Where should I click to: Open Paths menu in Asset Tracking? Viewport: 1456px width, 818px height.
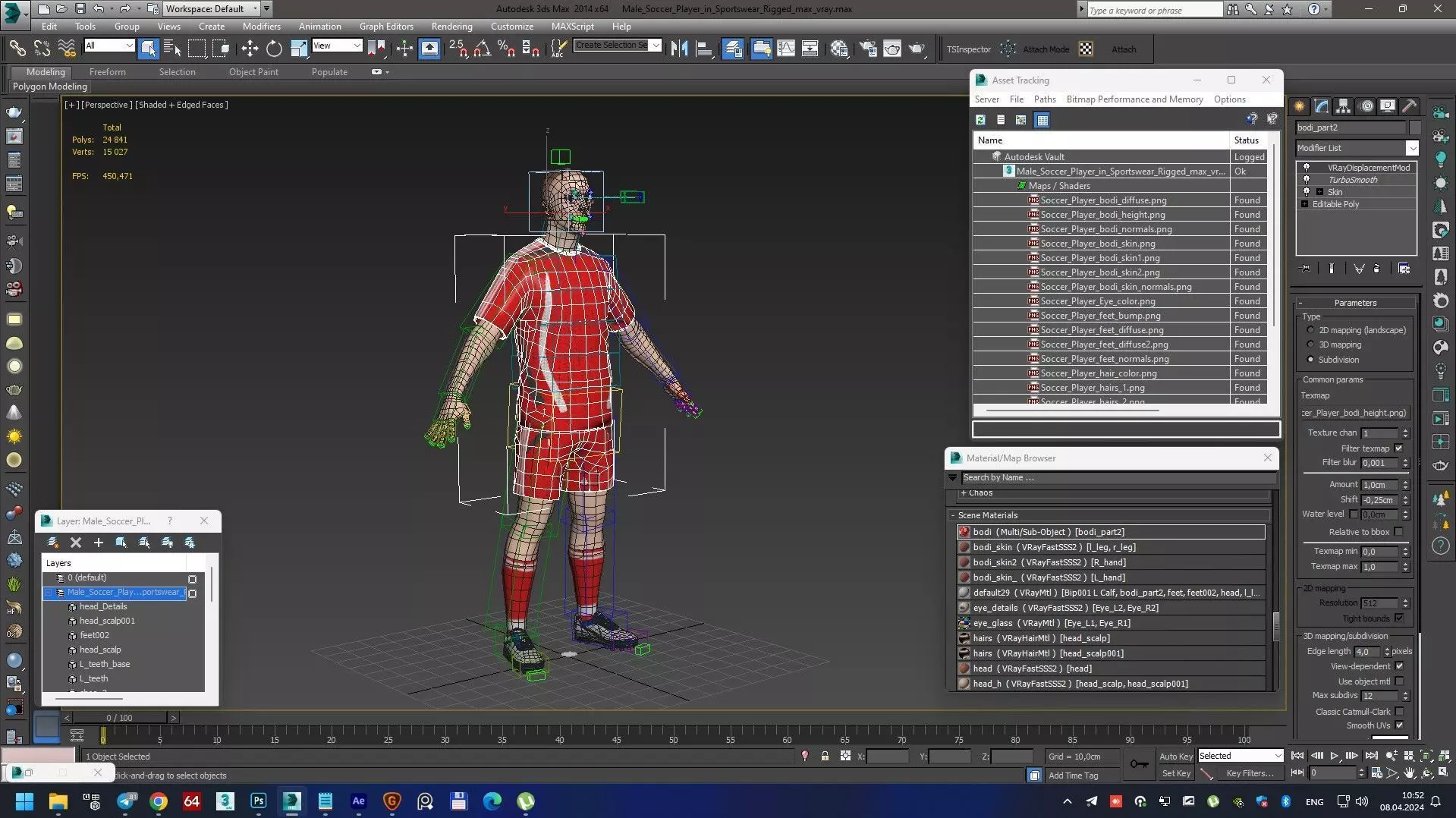[x=1045, y=99]
